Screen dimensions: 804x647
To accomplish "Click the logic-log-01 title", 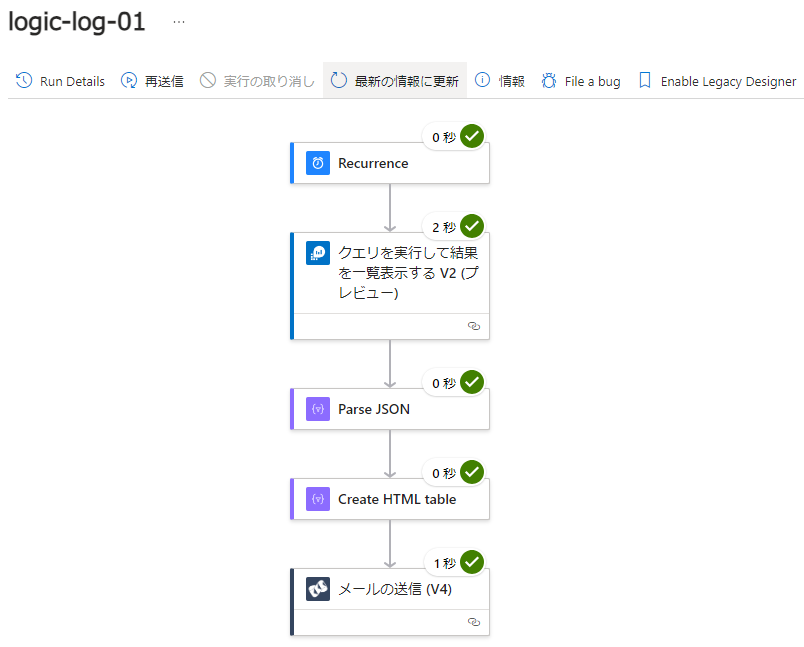I will pos(77,22).
